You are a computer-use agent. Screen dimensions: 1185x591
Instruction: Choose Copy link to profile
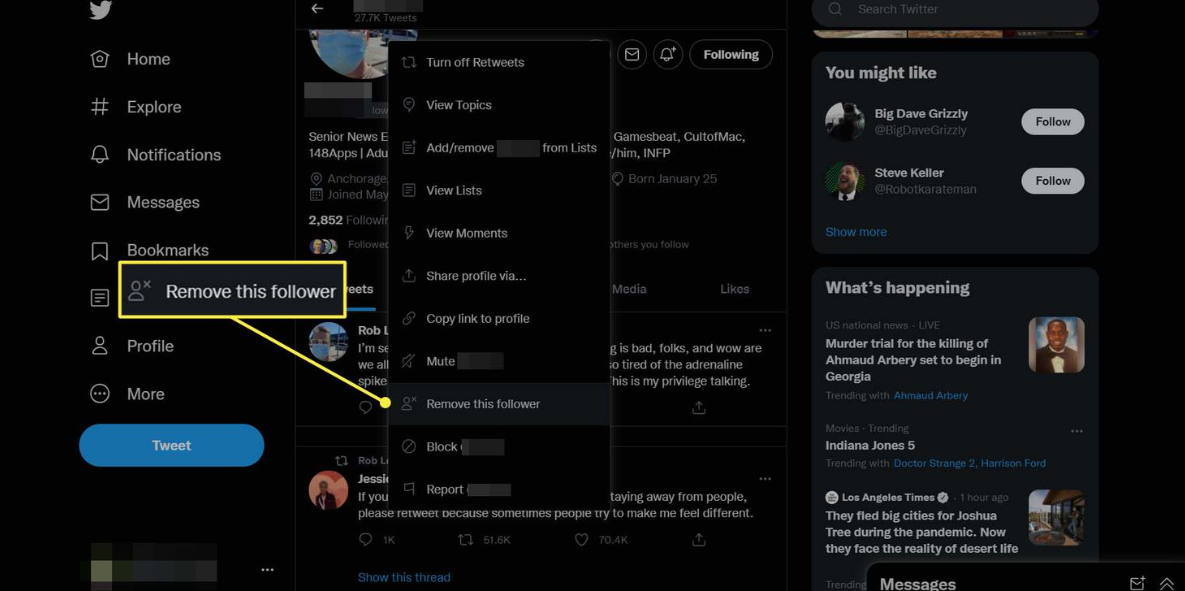click(477, 319)
